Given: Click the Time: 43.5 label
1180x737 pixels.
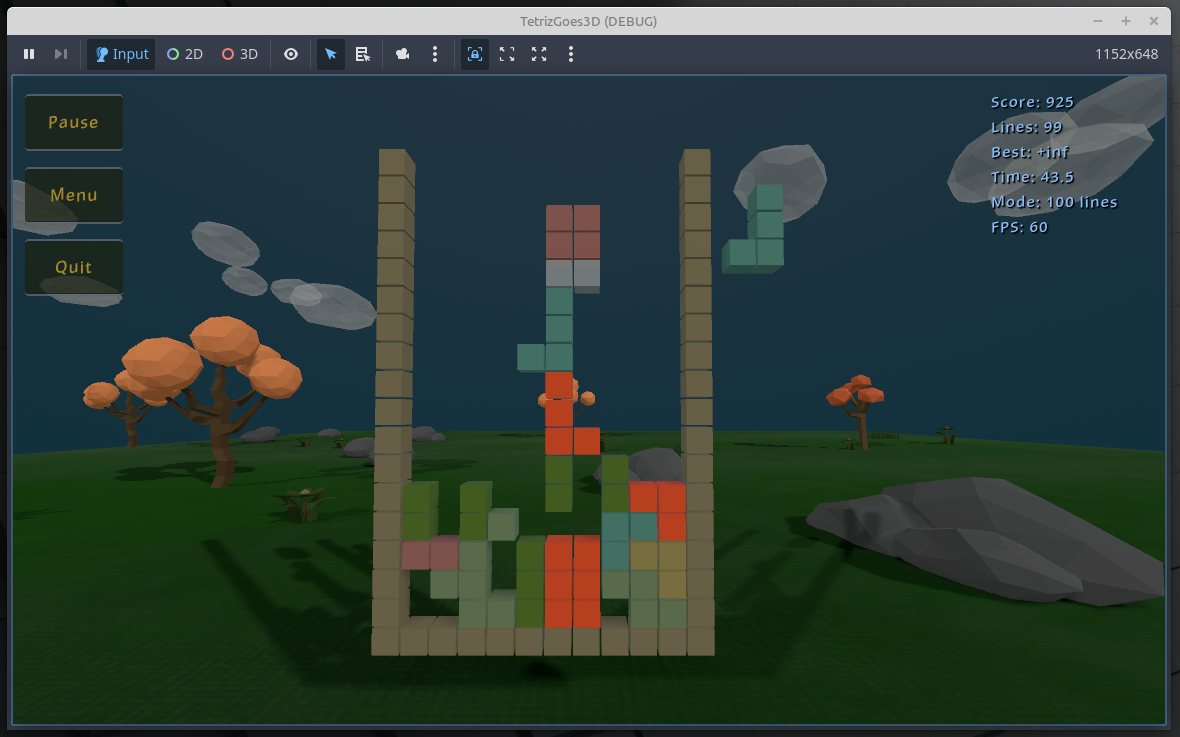Looking at the screenshot, I should pyautogui.click(x=1032, y=177).
